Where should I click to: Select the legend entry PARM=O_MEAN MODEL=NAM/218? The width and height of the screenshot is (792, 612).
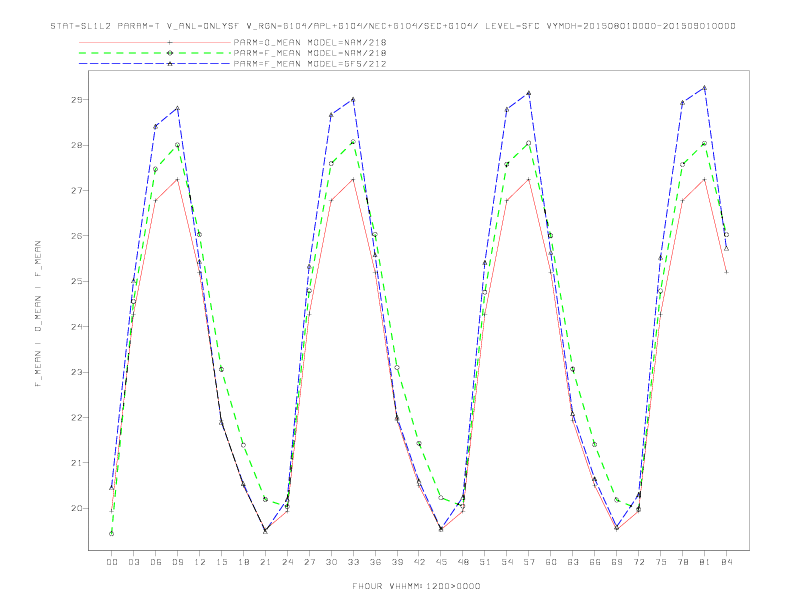(310, 42)
